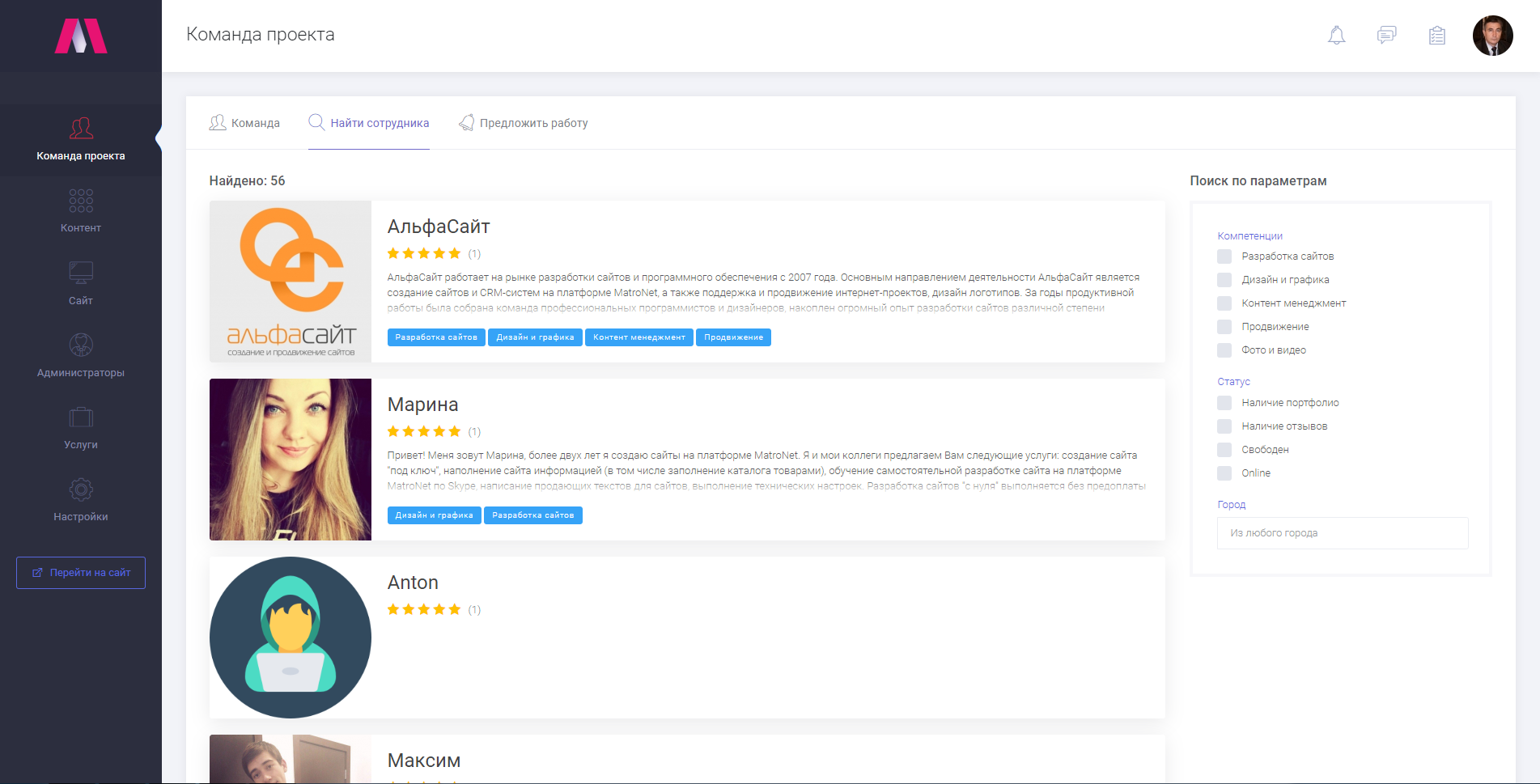The width and height of the screenshot is (1540, 784).
Task: Click АльфаСайт's Разработка сайтов tag
Action: coord(436,337)
